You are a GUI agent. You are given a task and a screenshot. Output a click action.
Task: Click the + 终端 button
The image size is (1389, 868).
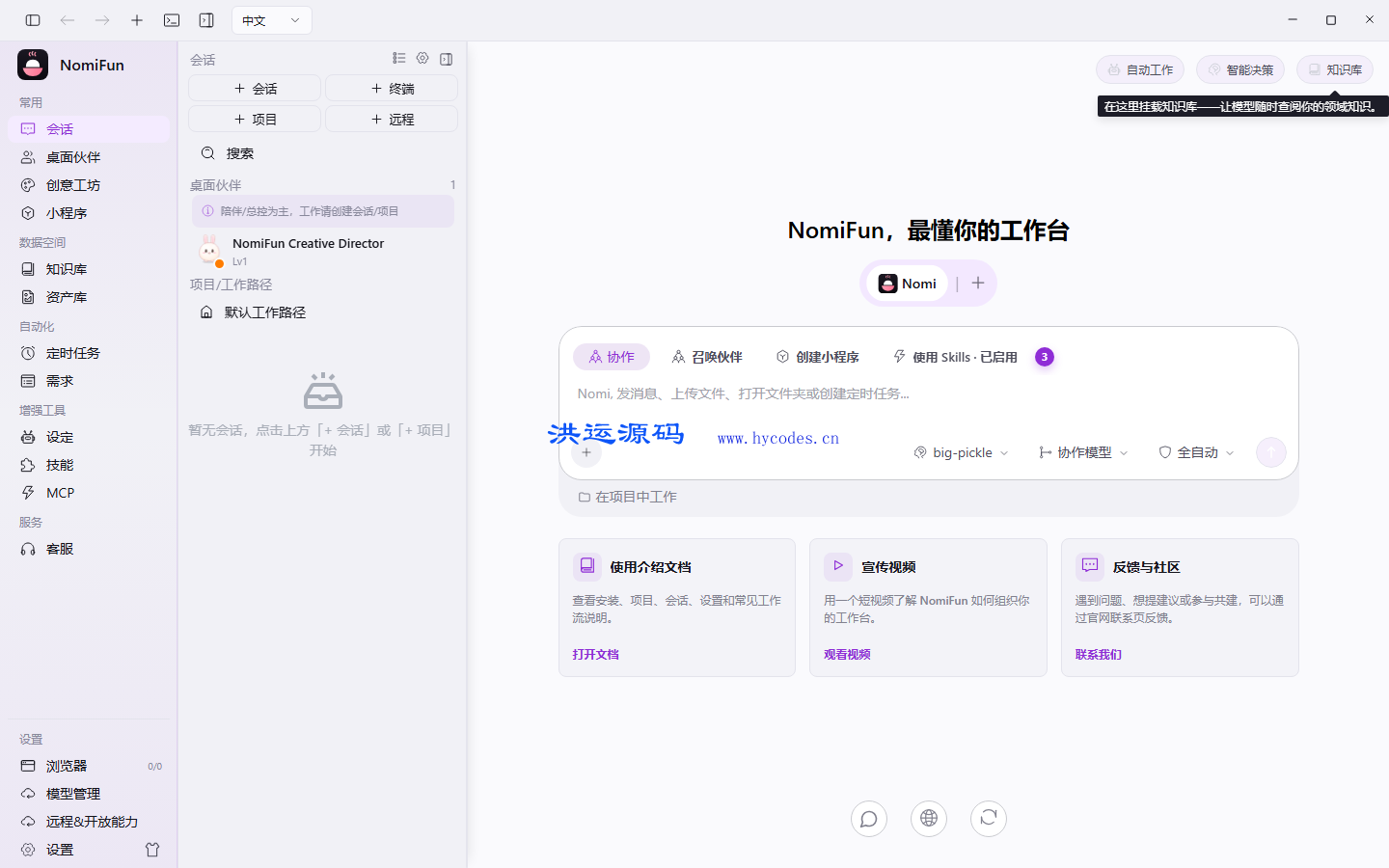tap(392, 88)
